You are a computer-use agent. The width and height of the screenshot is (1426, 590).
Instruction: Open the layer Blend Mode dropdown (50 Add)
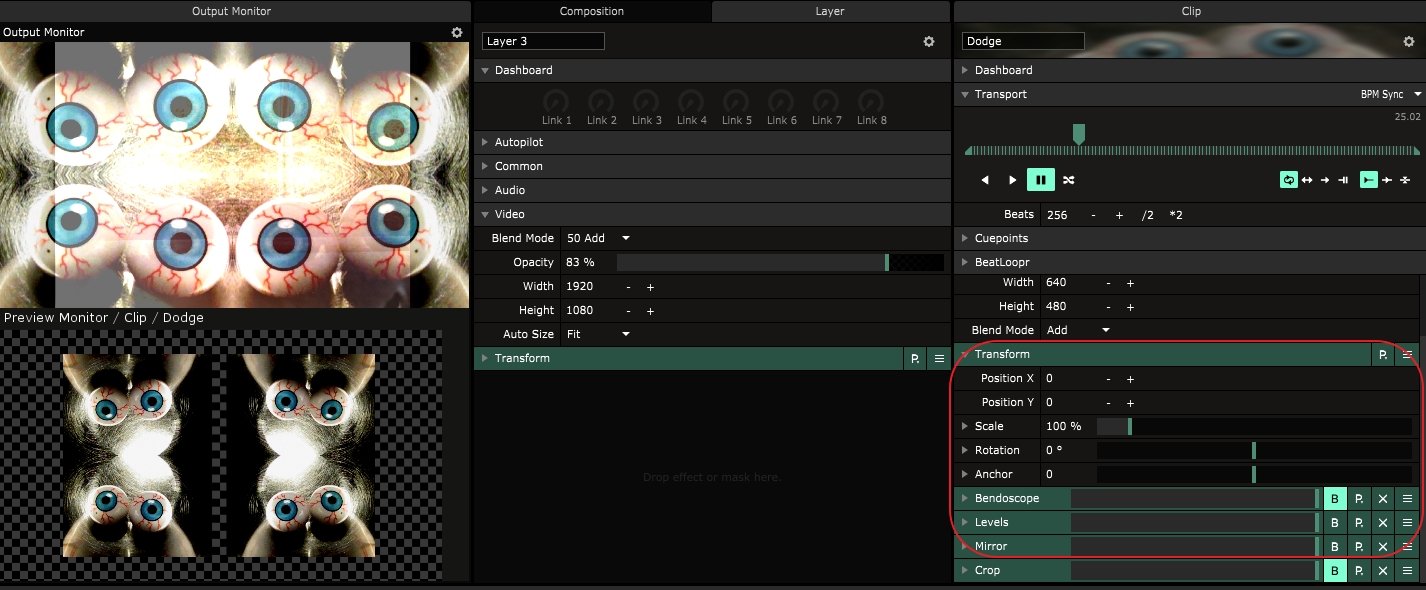coord(598,238)
